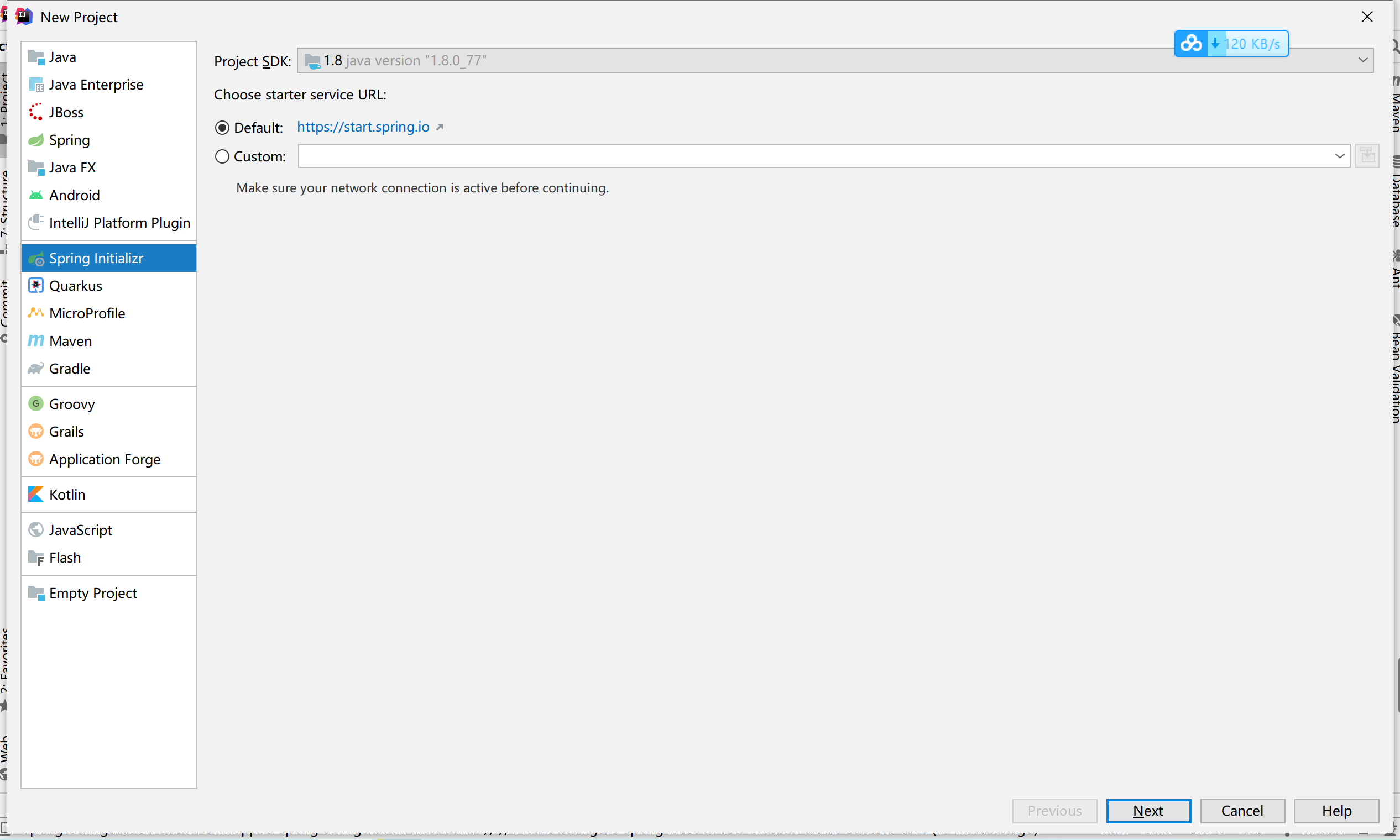Expand the Custom URL history dropdown arrow

1339,156
